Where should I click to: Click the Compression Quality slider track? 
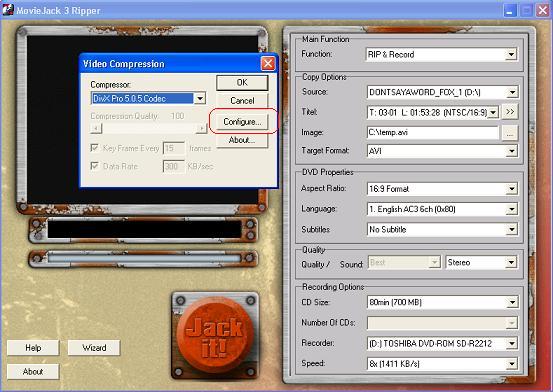click(x=148, y=128)
